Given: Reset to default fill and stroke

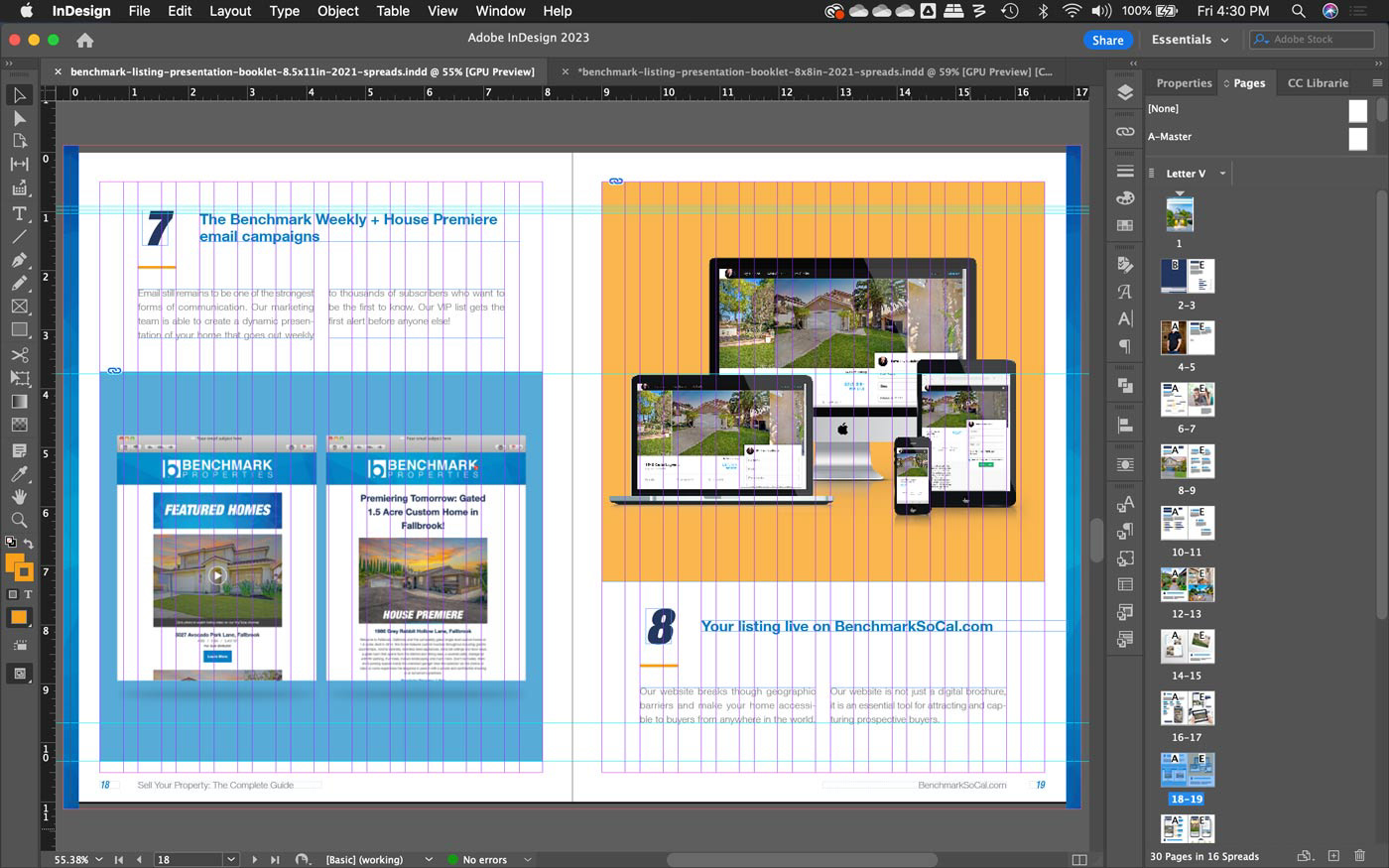Looking at the screenshot, I should point(11,543).
